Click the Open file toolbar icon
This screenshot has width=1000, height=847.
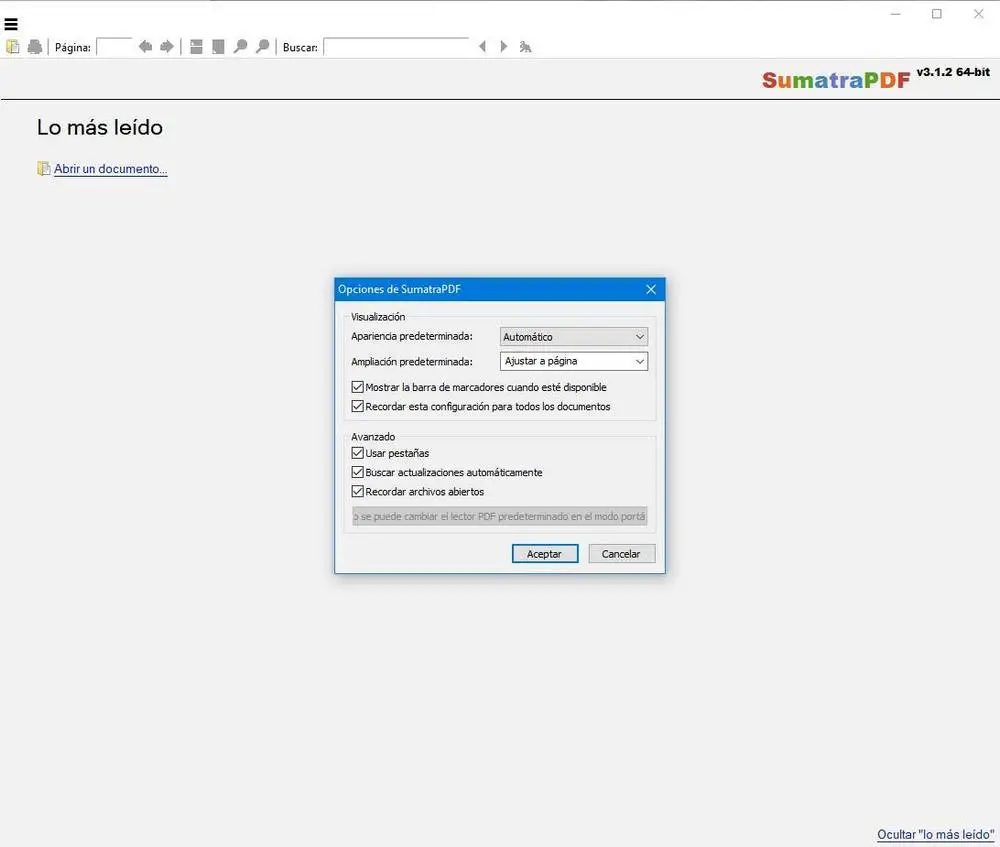point(13,47)
